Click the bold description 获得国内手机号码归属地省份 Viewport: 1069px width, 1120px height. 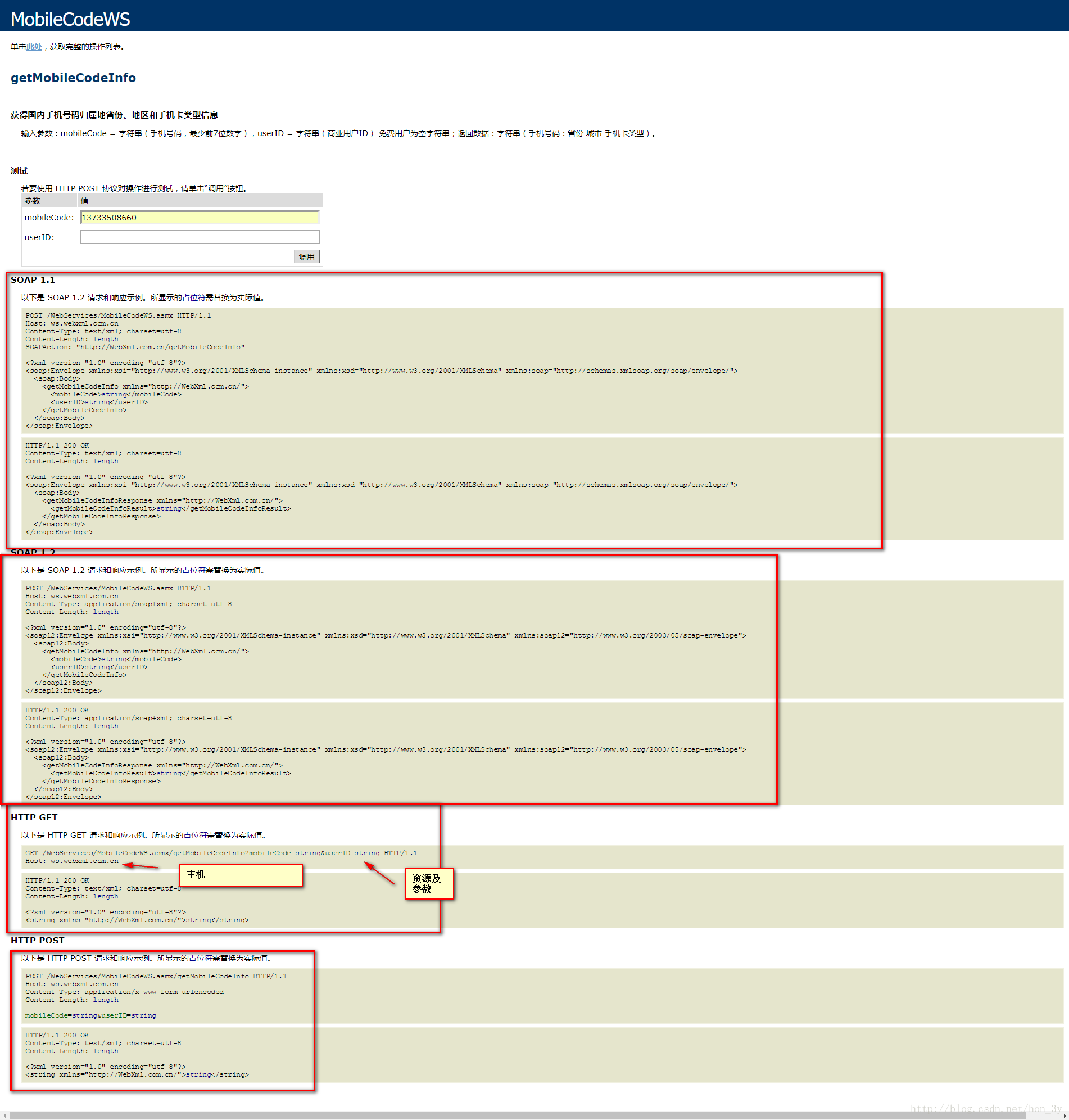pos(114,115)
